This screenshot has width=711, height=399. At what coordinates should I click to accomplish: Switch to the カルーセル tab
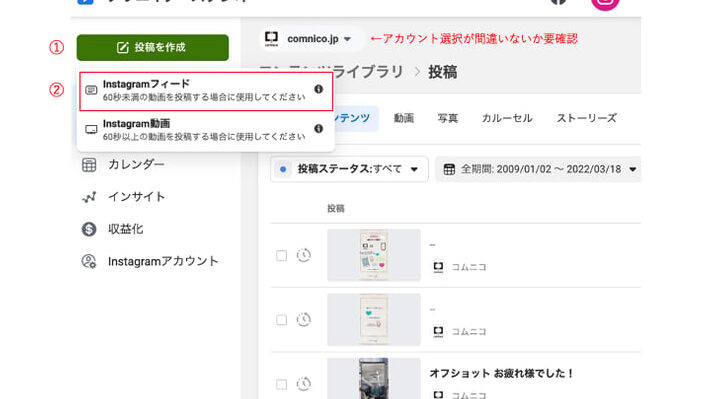tap(507, 118)
